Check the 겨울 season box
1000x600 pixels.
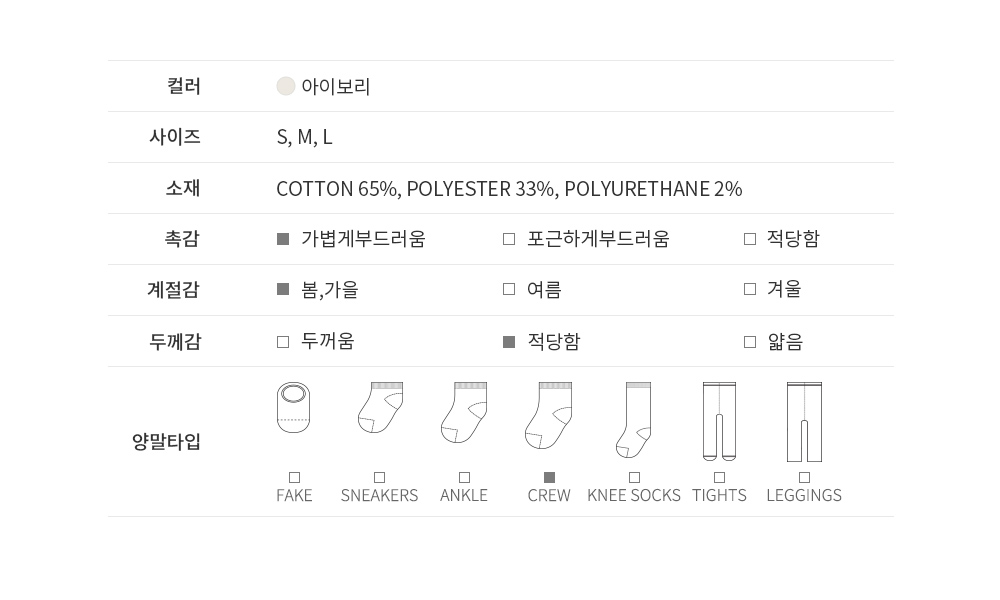pos(750,290)
